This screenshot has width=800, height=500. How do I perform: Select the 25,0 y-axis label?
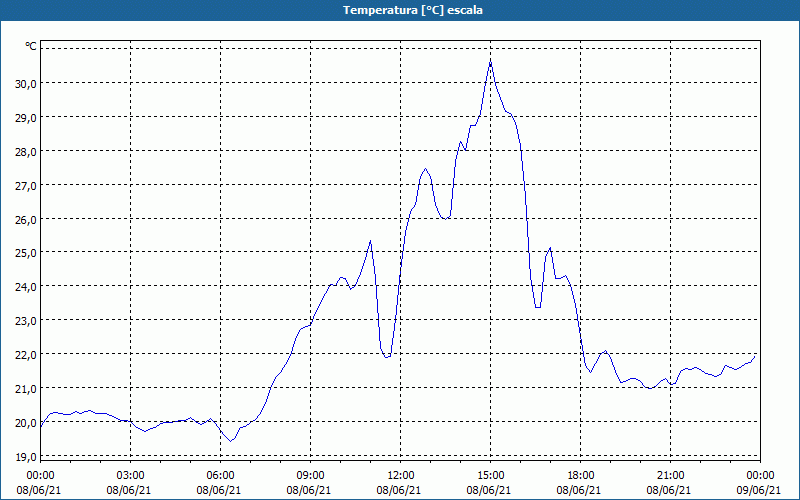(x=26, y=253)
